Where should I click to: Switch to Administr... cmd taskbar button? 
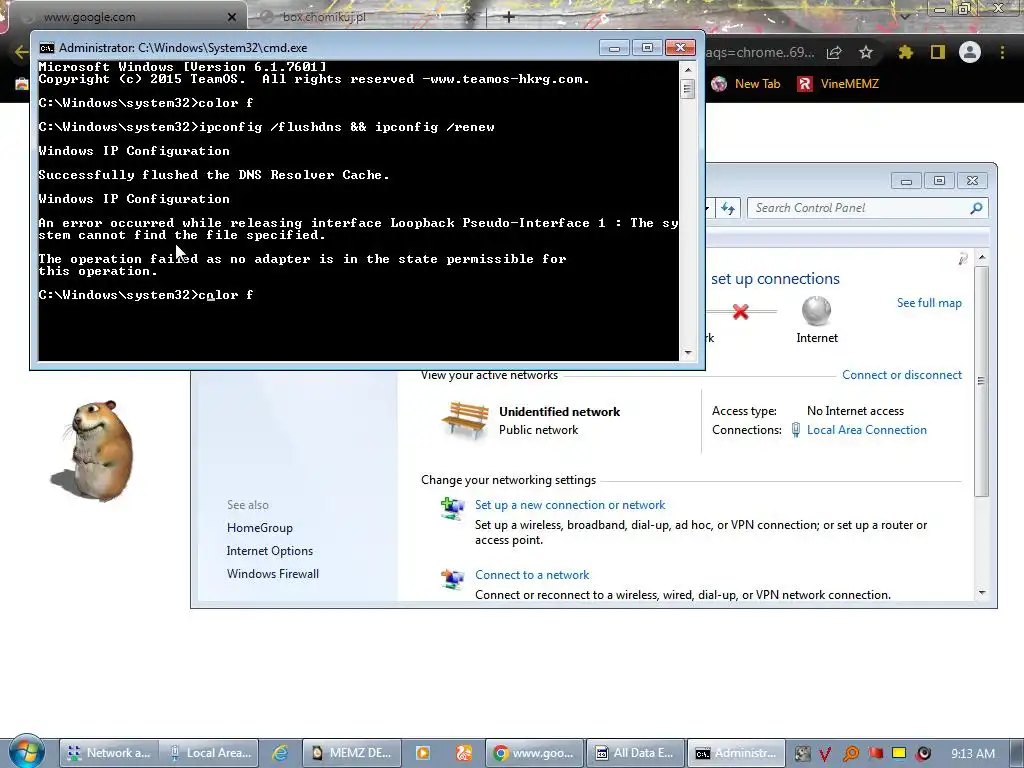[x=736, y=753]
